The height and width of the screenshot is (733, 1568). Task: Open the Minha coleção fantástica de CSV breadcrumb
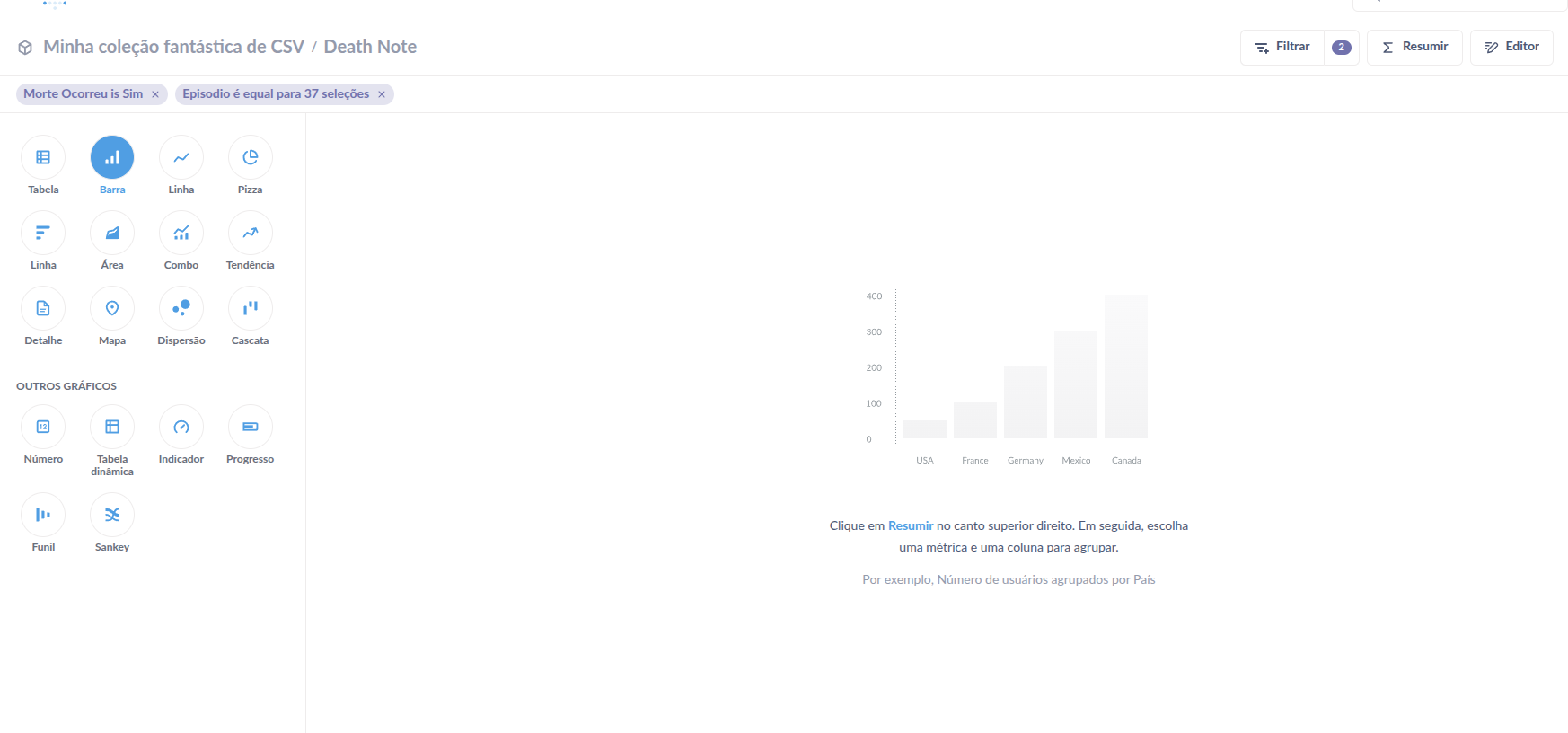point(173,47)
